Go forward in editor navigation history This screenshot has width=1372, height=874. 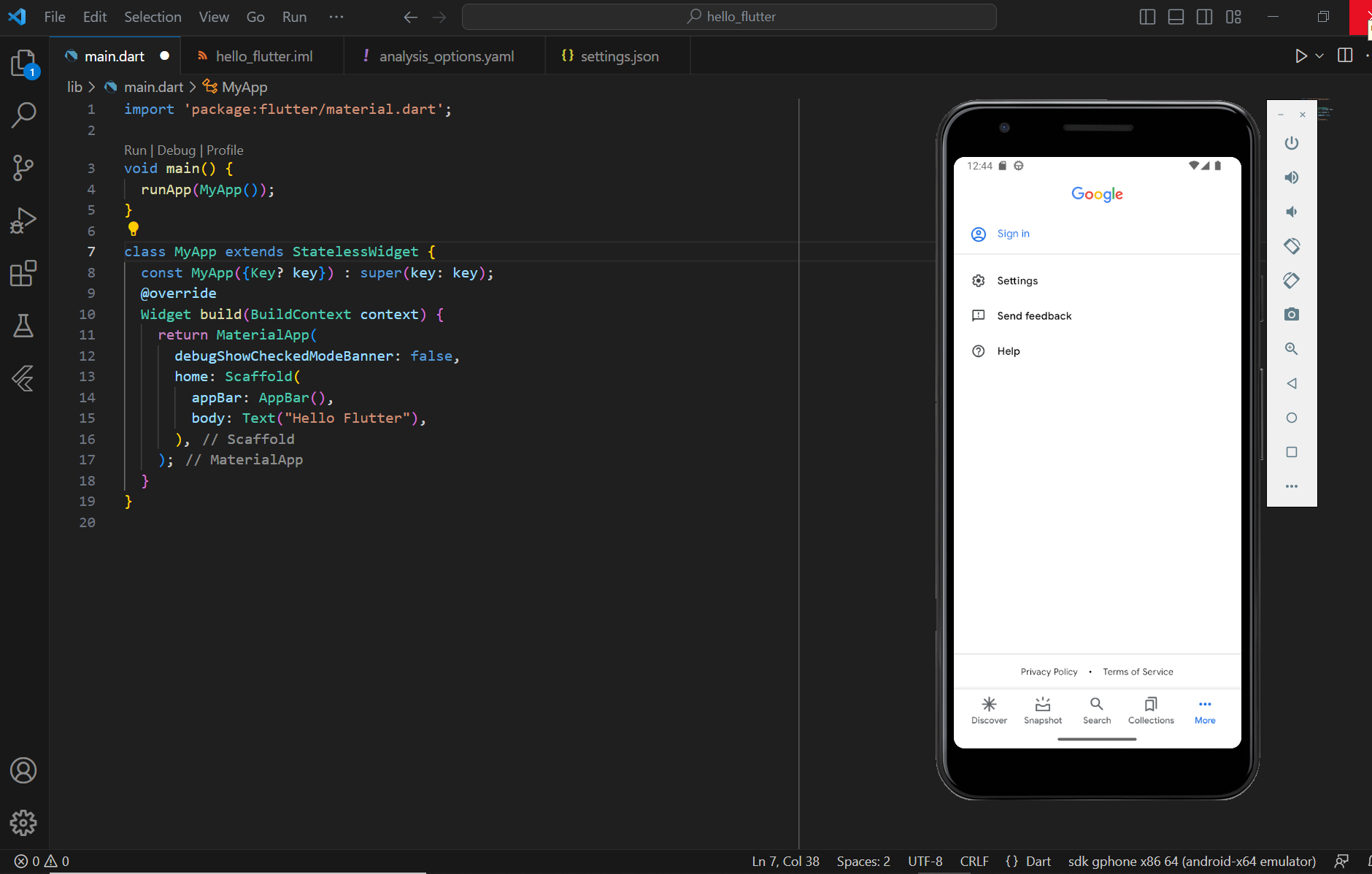point(439,17)
